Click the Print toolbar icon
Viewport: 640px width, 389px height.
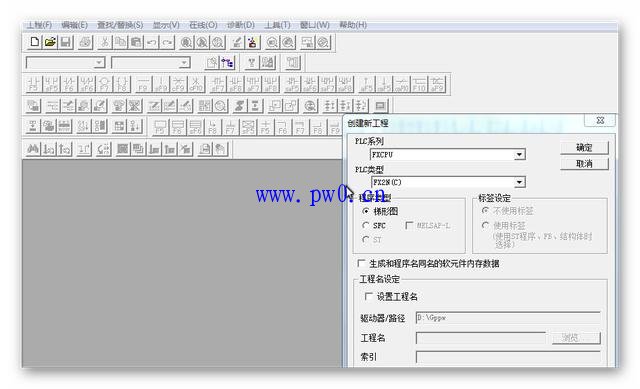pyautogui.click(x=85, y=42)
